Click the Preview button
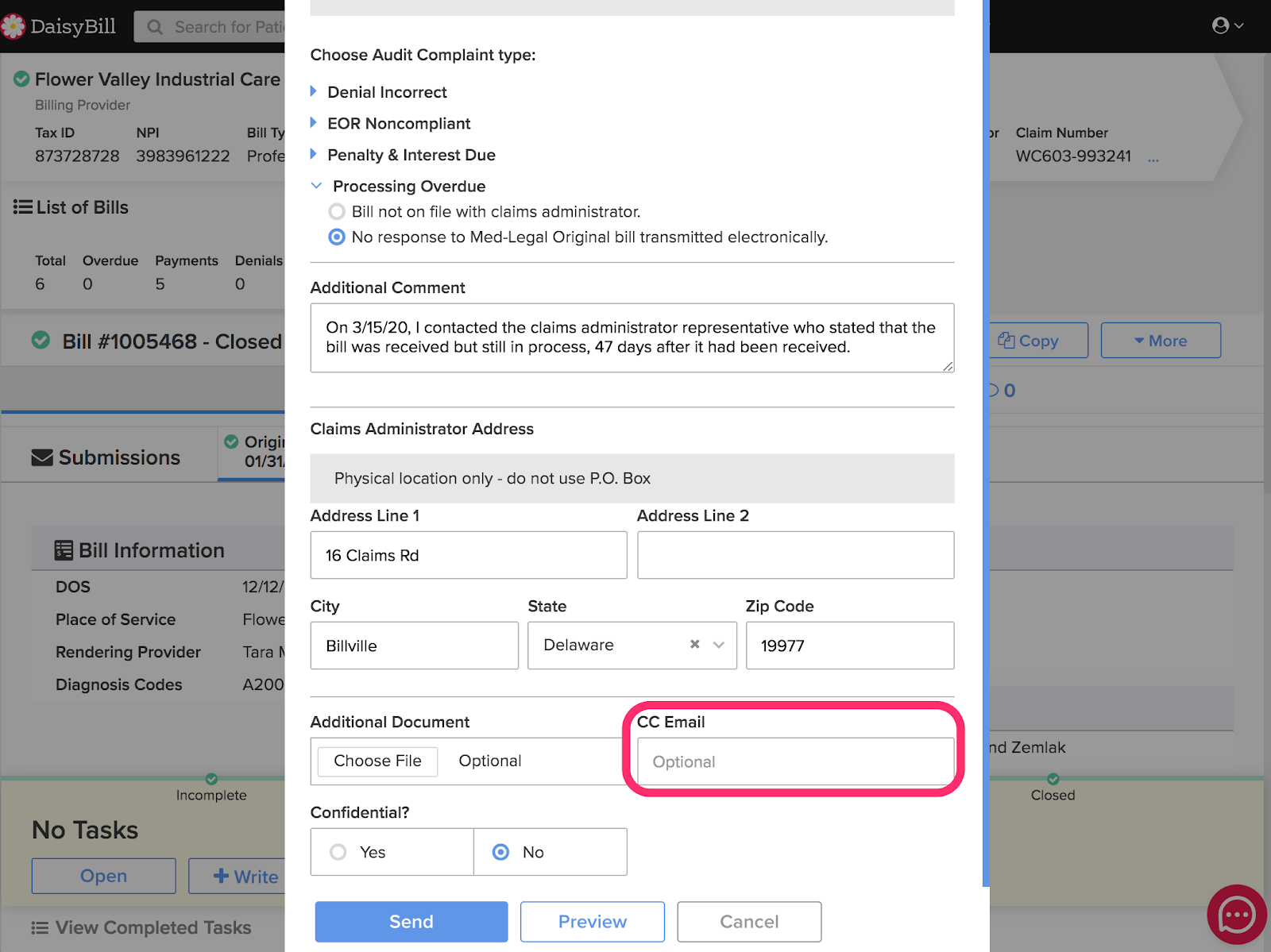The width and height of the screenshot is (1271, 952). point(593,921)
